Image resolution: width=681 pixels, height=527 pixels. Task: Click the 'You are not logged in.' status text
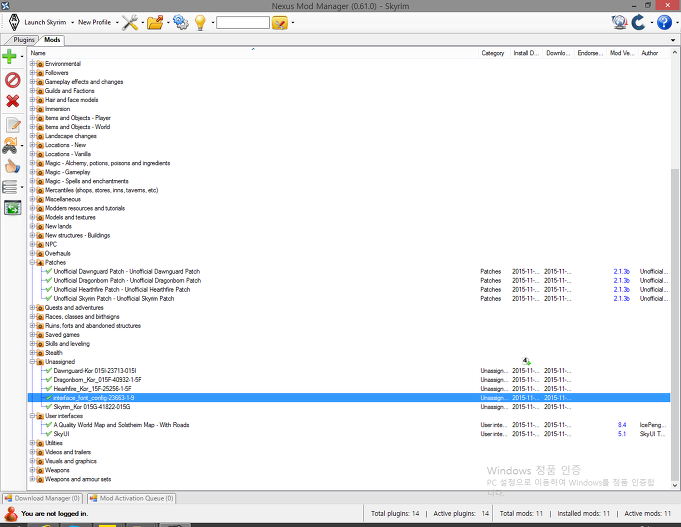55,514
